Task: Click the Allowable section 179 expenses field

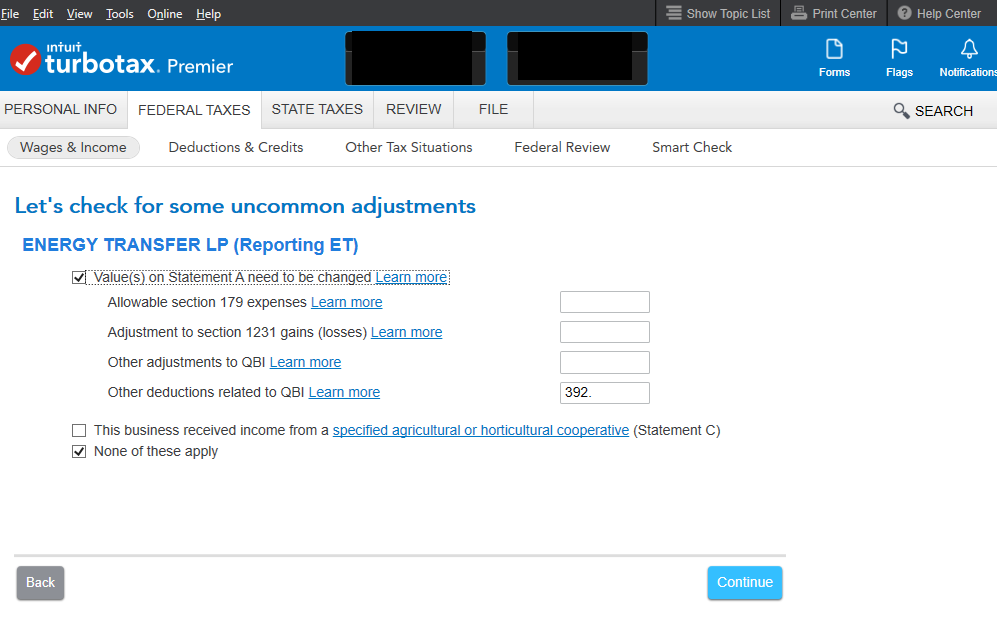Action: tap(605, 302)
